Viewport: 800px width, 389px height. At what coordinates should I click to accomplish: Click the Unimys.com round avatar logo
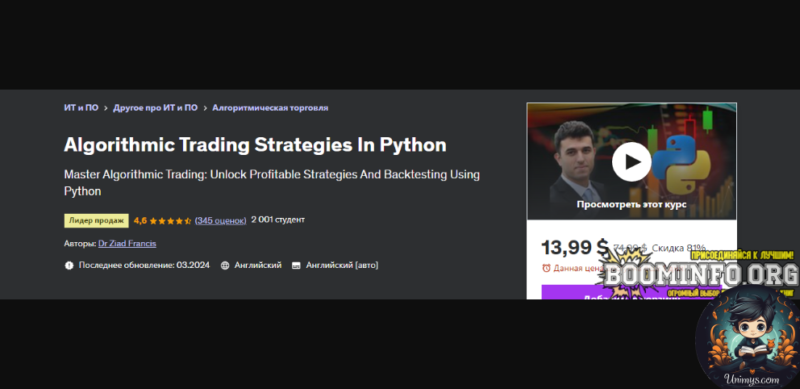click(x=747, y=338)
